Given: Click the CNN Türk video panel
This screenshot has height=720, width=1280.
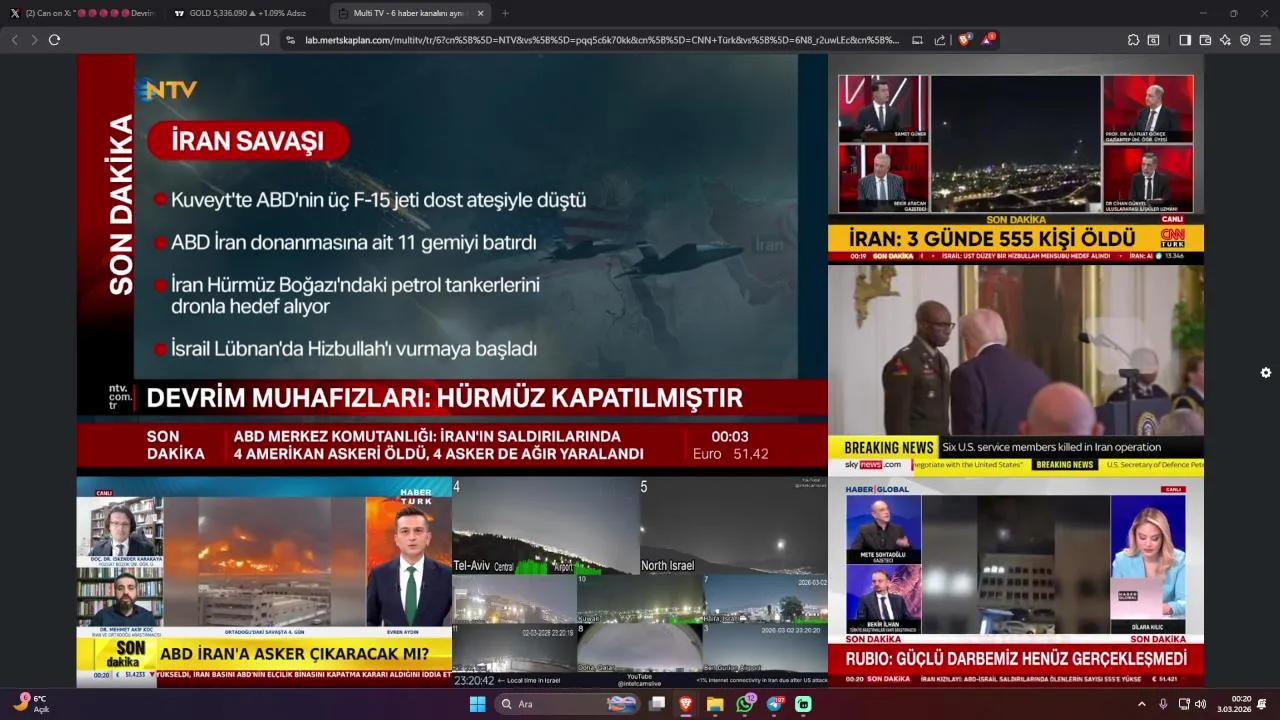Looking at the screenshot, I should pos(1016,160).
